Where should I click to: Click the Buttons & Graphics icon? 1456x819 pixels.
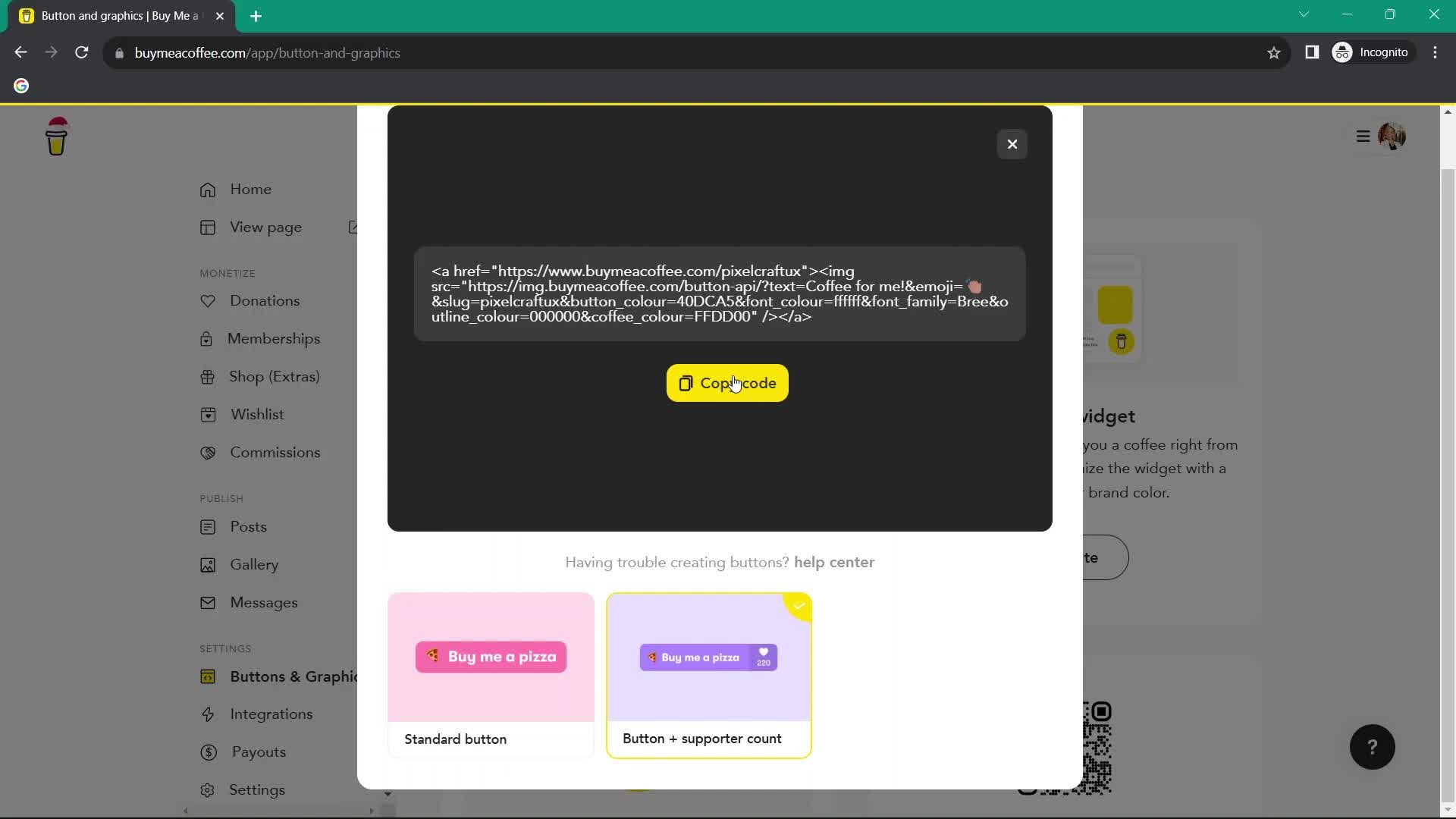pos(208,676)
